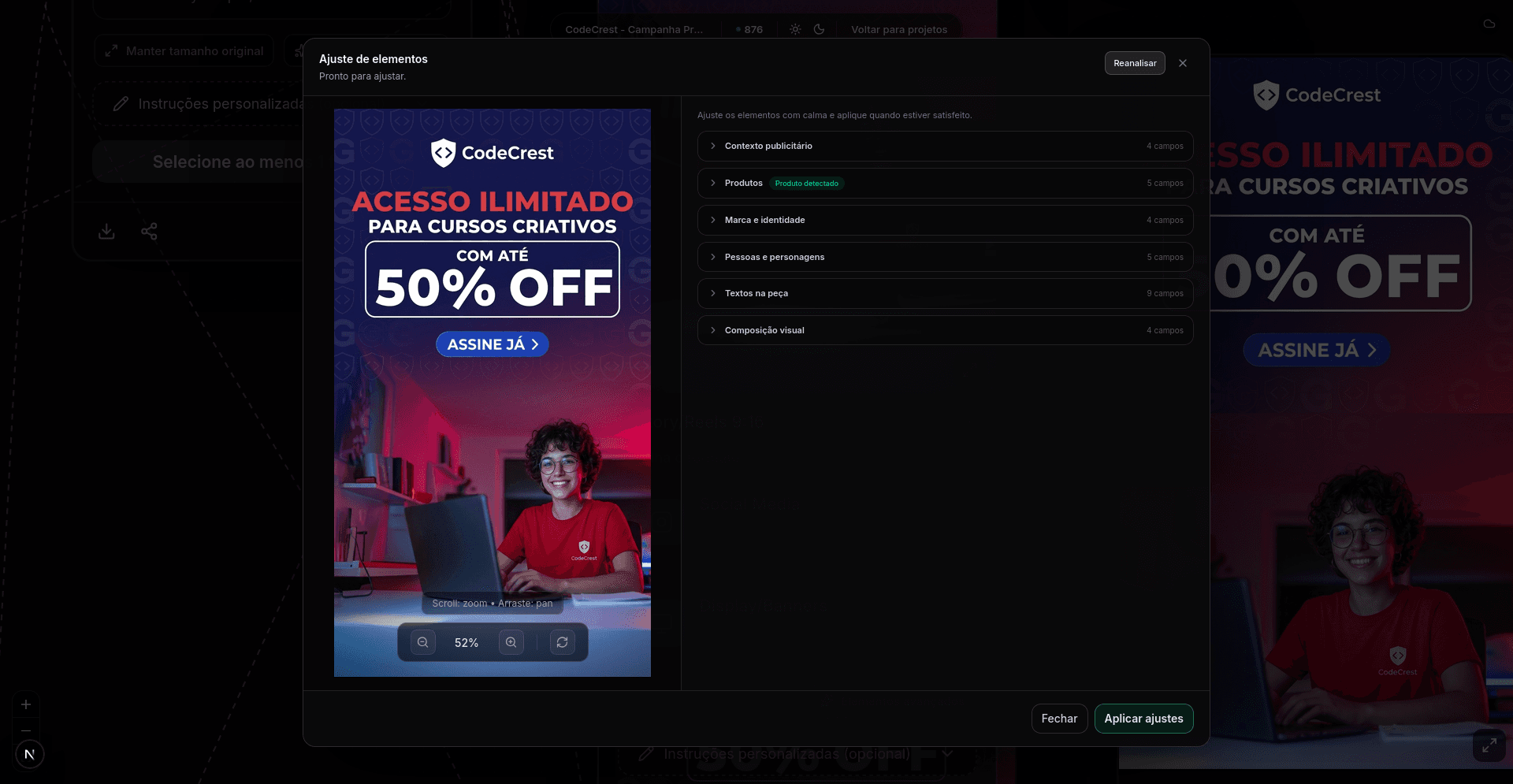Click Manter tamanho original button
The image size is (1513, 784).
(x=185, y=51)
